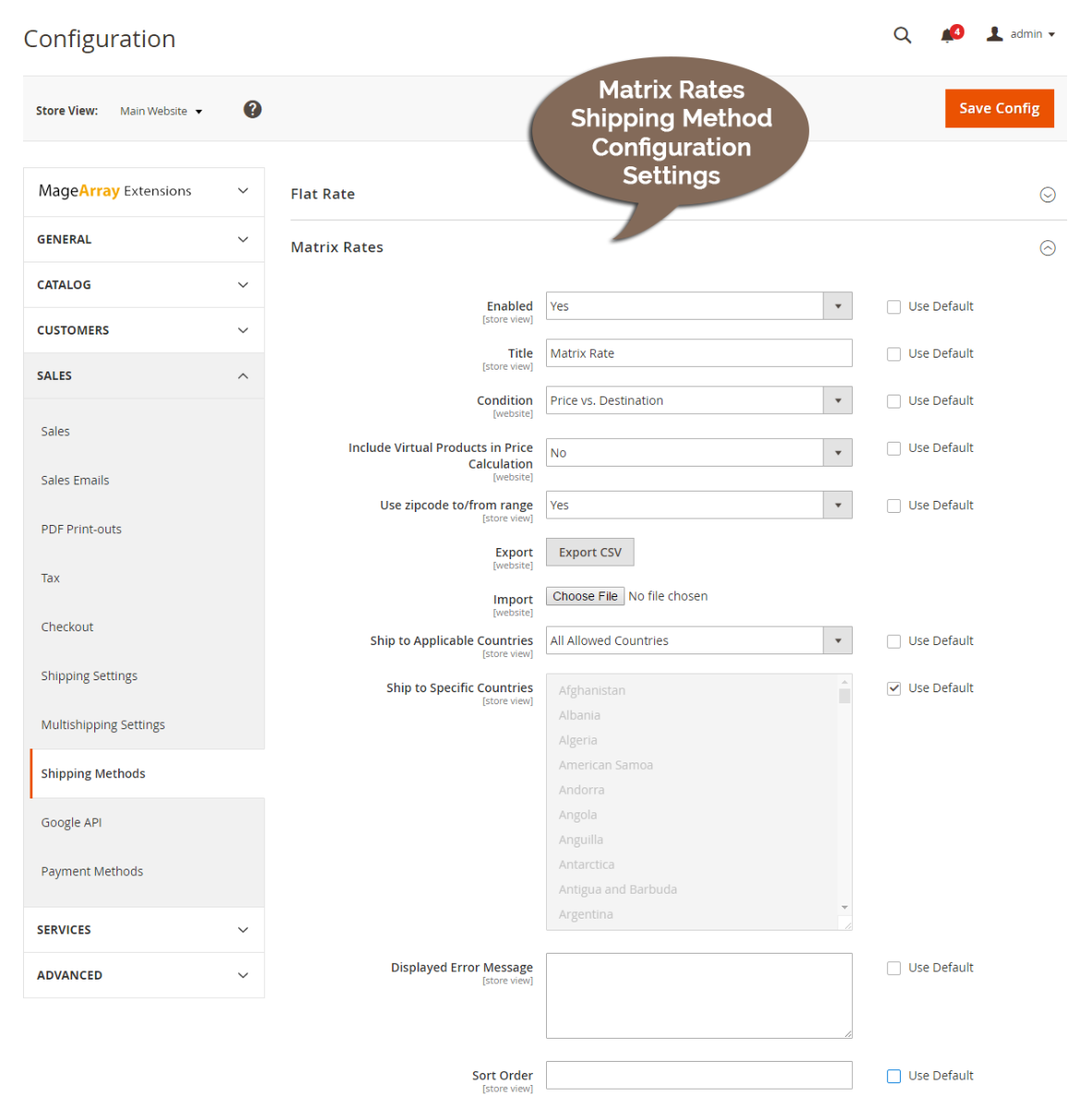This screenshot has height=1109, width=1092.
Task: Click Save Config
Action: (999, 108)
